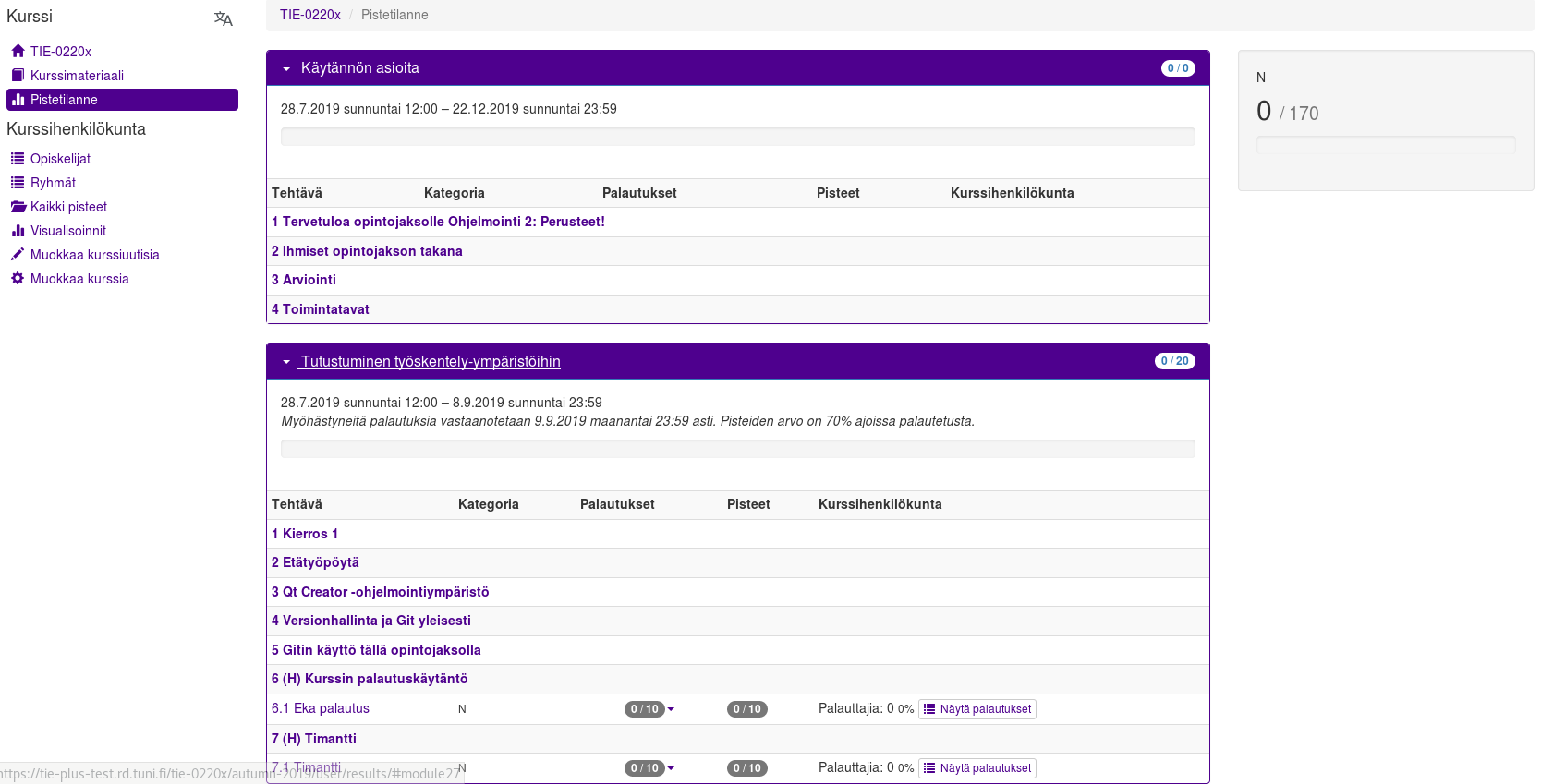Open Ryhmät staff page

pos(53,183)
